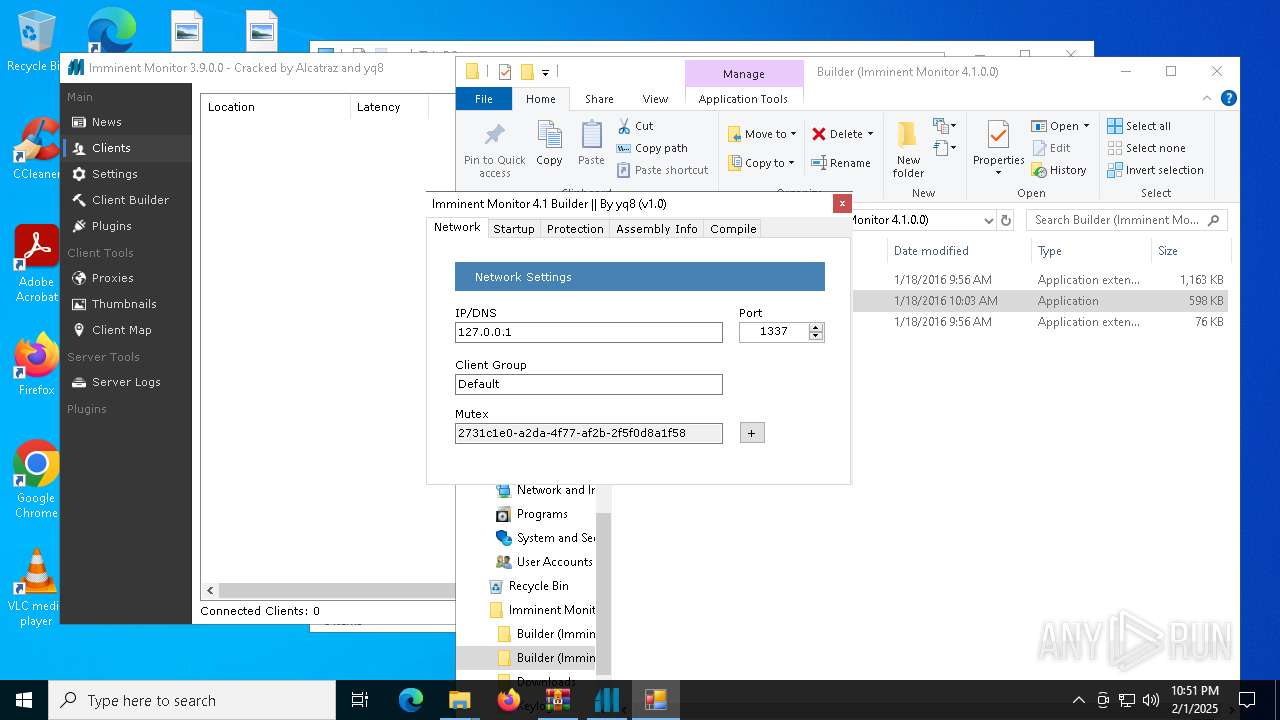Open Client Map in sidebar
1280x720 pixels.
[121, 330]
